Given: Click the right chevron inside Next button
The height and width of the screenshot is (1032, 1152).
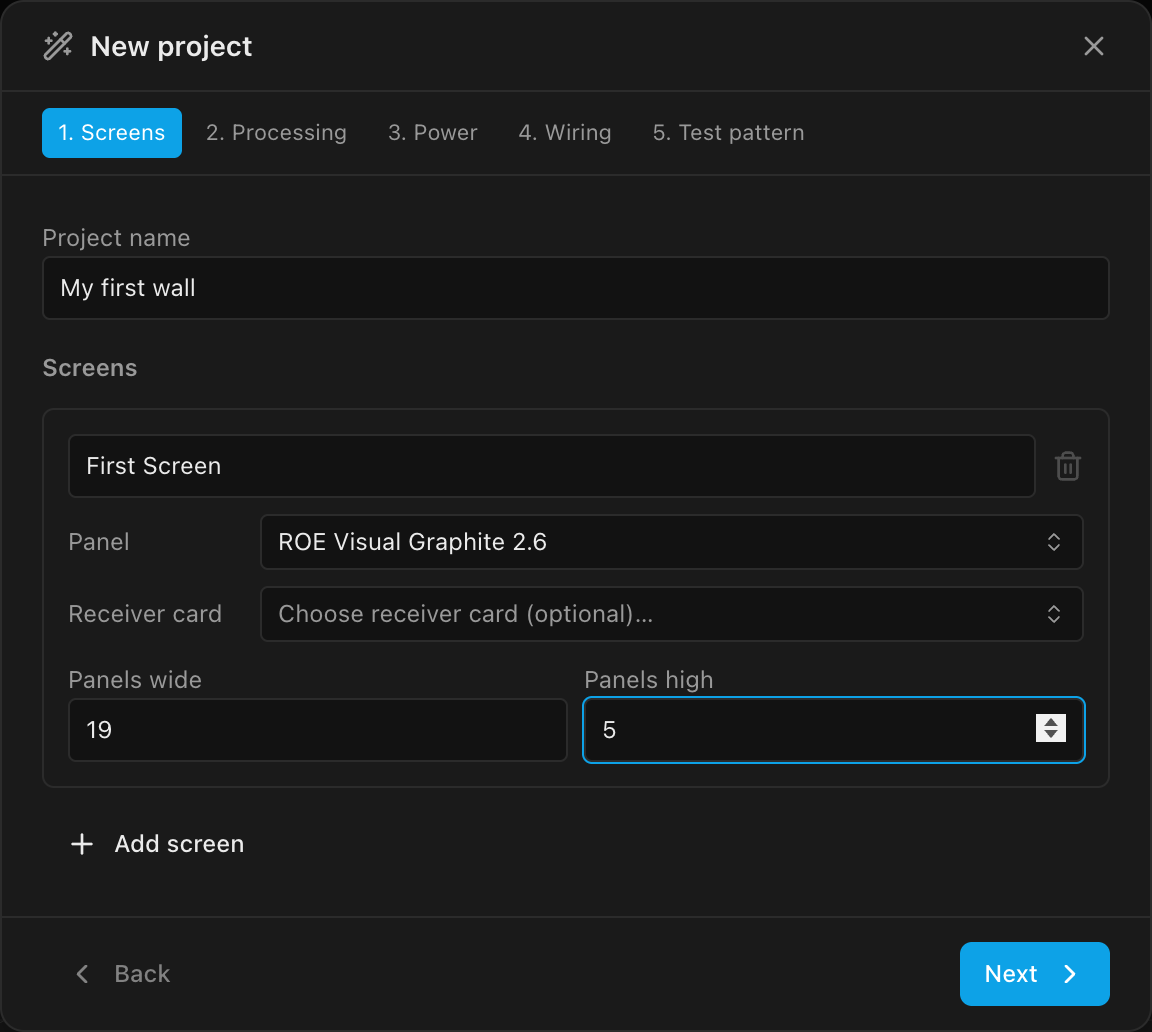Looking at the screenshot, I should 1070,974.
